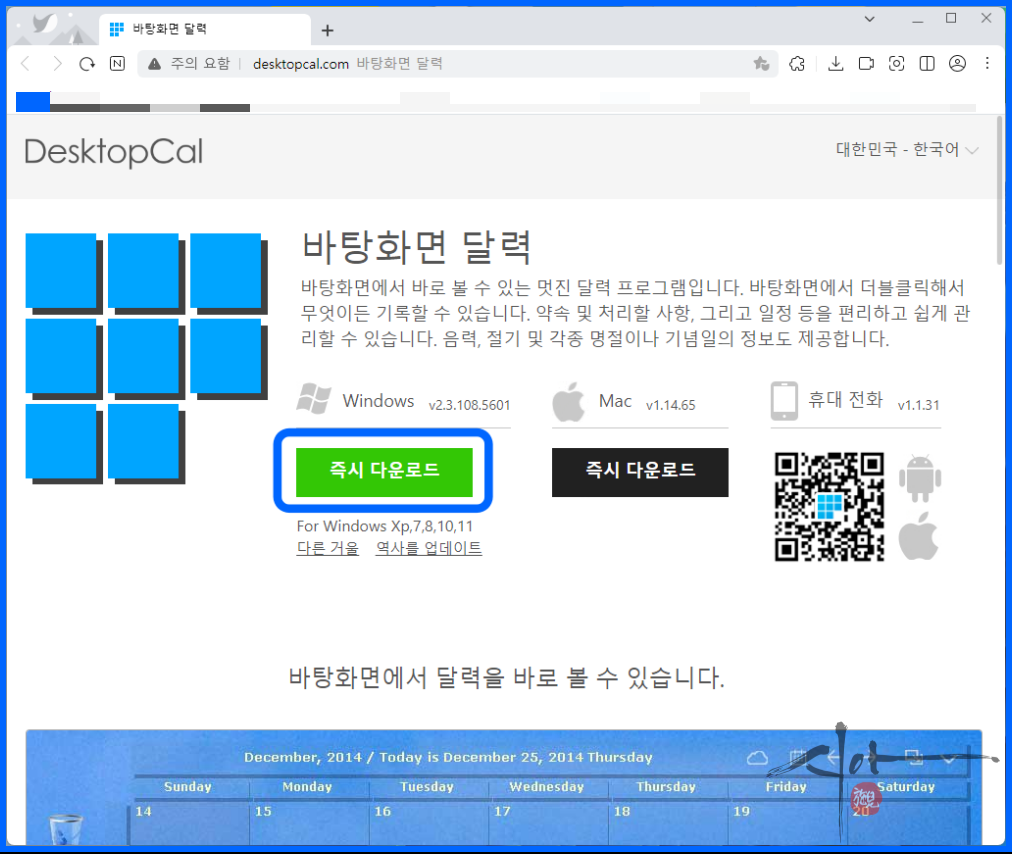Click the blue calendar tiles logo

pyautogui.click(x=147, y=358)
